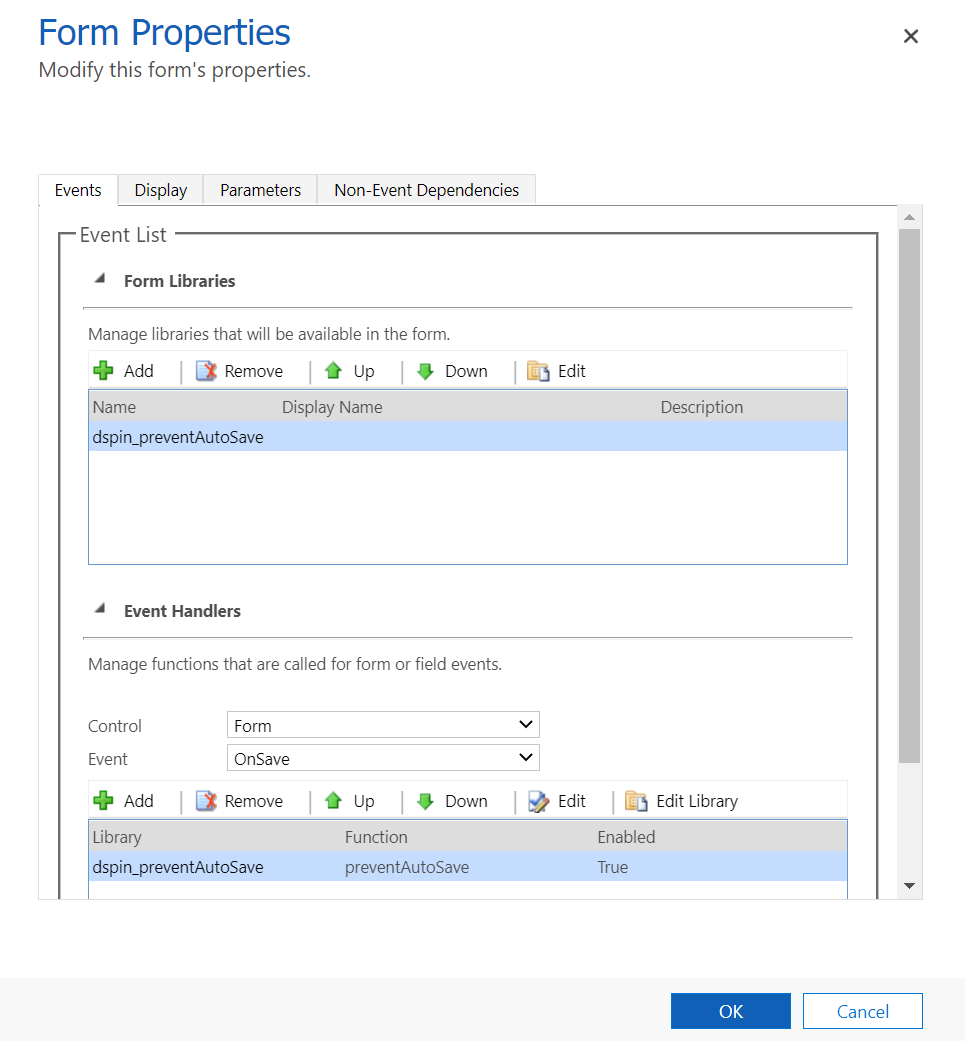Close the Form Properties dialog with X

911,36
